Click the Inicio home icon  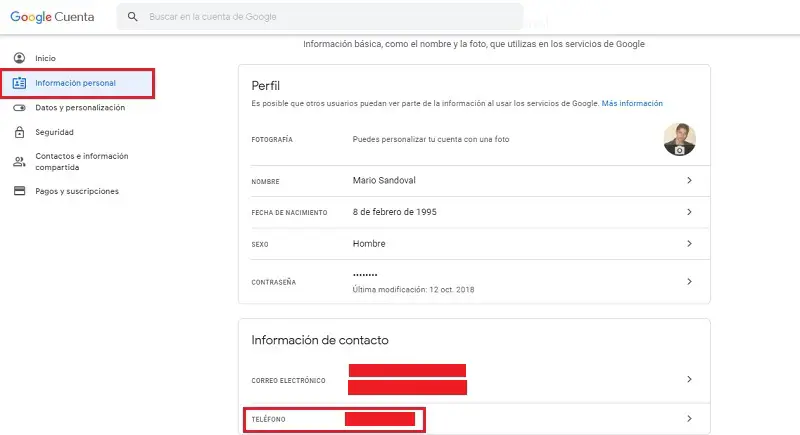coord(19,57)
